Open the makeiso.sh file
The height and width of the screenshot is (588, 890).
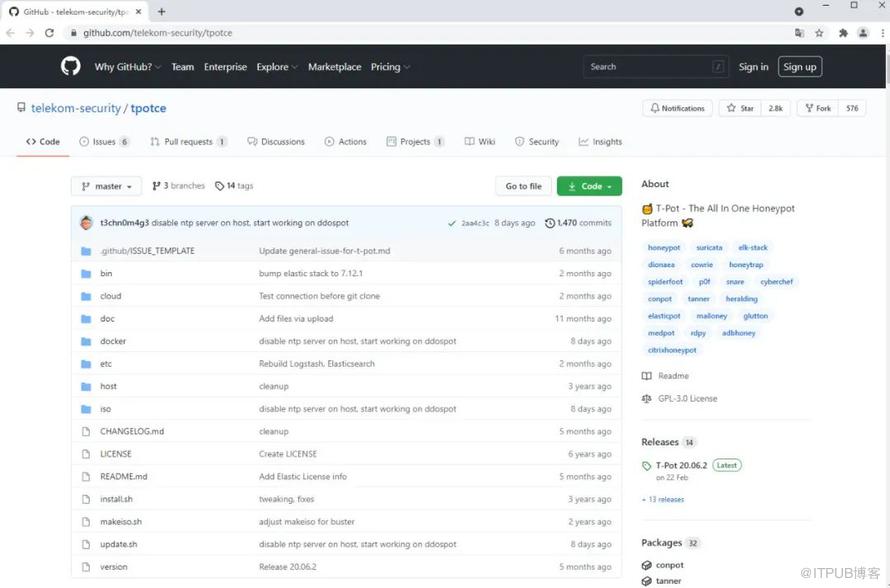[x=120, y=522]
